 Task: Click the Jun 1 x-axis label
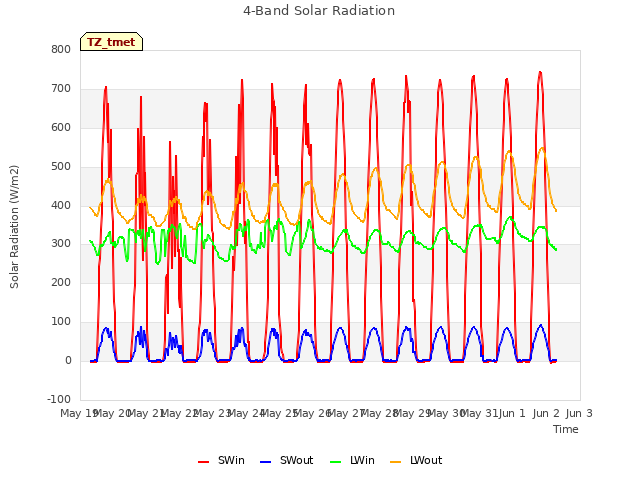[x=512, y=413]
